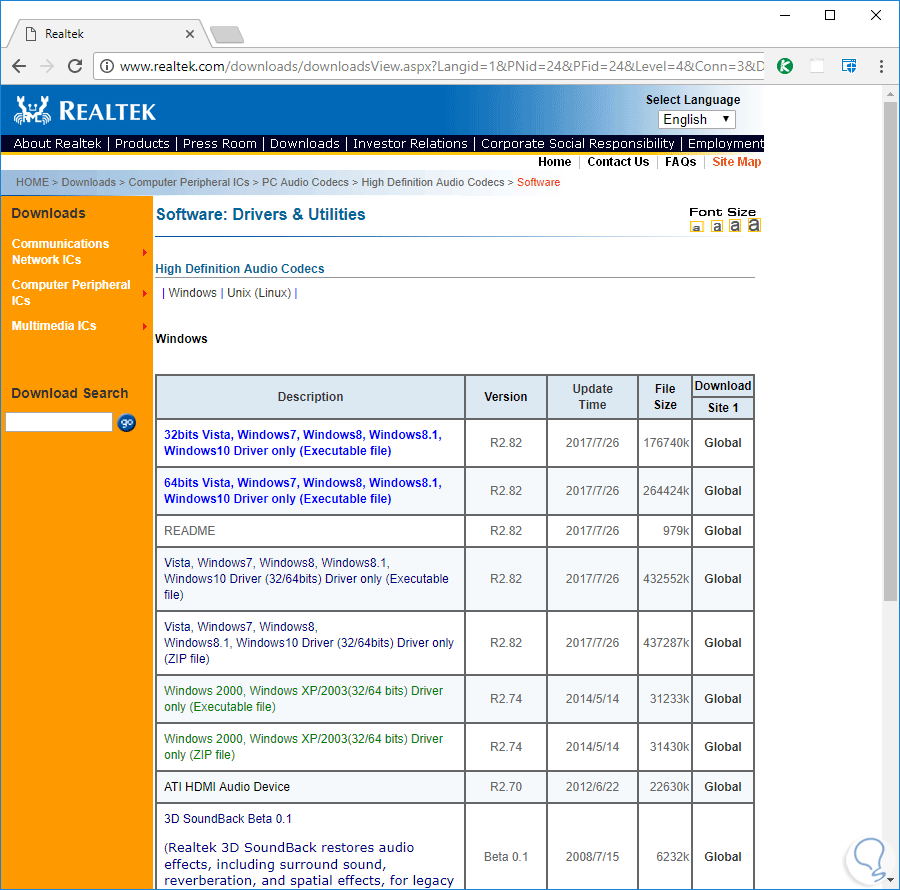
Task: Select the smallest font size icon
Action: click(696, 227)
